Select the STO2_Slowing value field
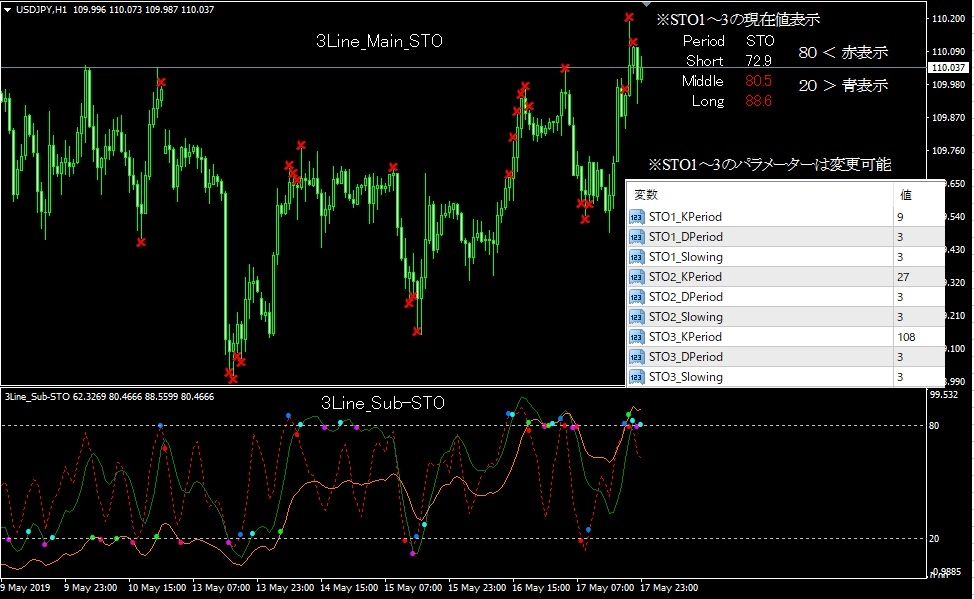This screenshot has width=974, height=599. pos(918,317)
